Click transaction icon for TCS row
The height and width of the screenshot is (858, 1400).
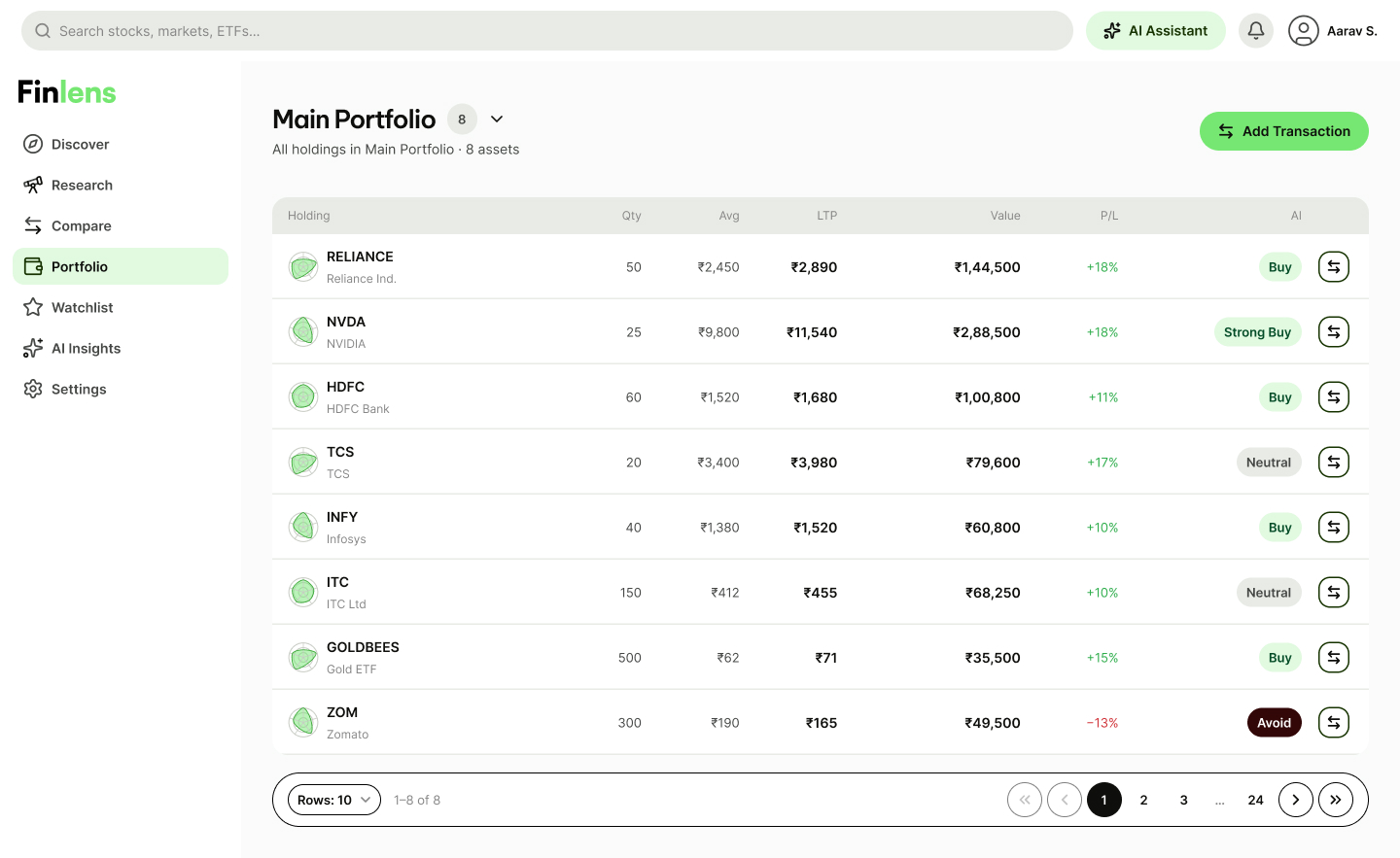point(1334,462)
